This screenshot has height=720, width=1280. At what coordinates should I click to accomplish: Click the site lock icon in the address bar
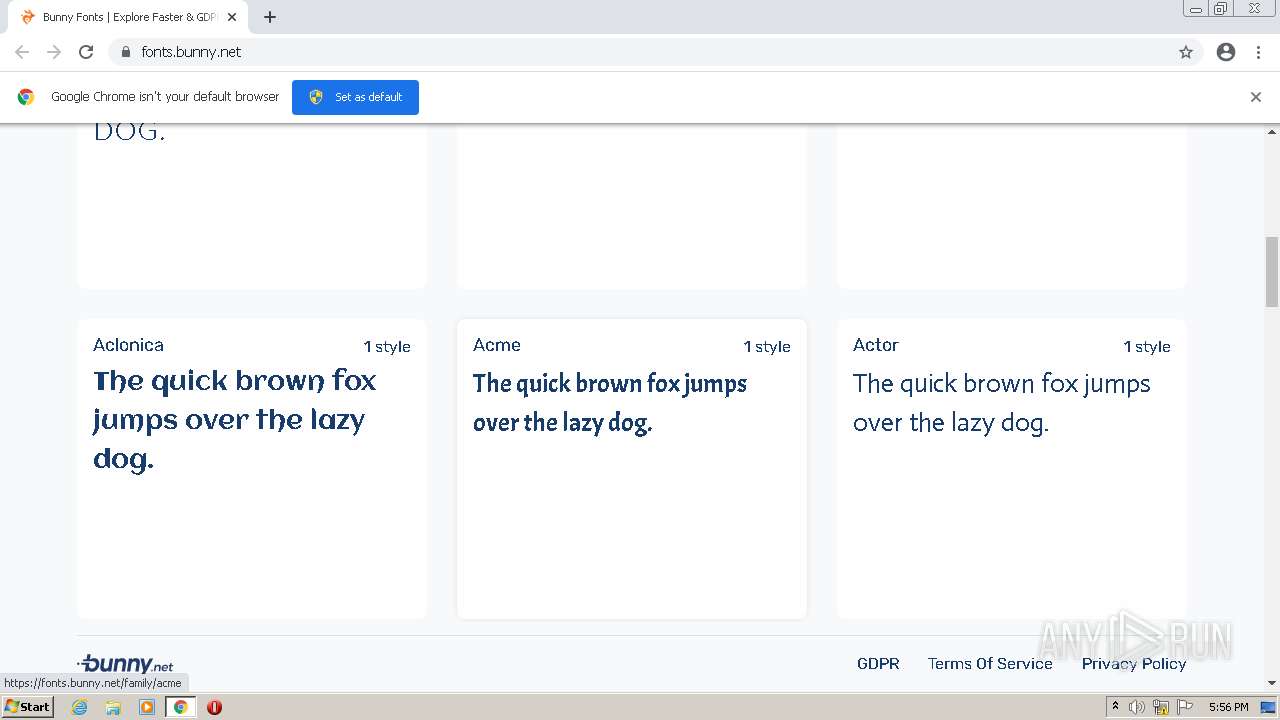[125, 52]
